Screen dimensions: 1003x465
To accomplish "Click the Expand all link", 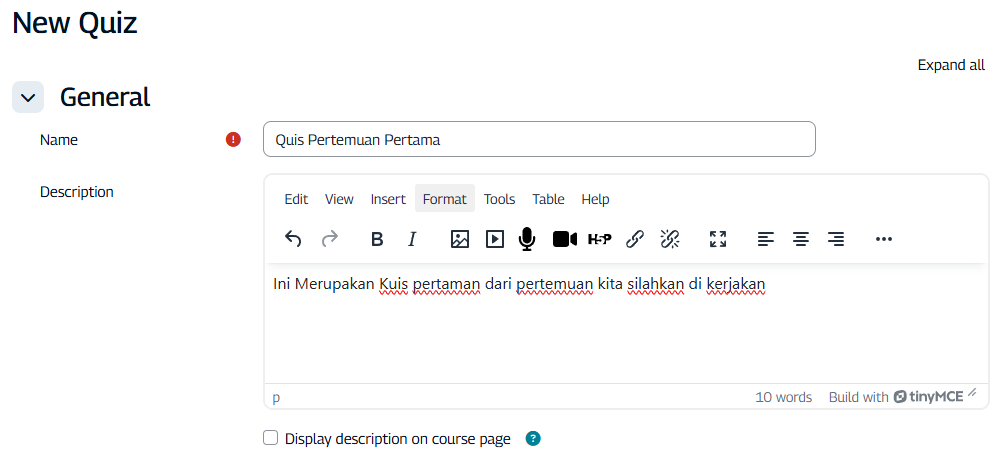I will click(x=951, y=65).
